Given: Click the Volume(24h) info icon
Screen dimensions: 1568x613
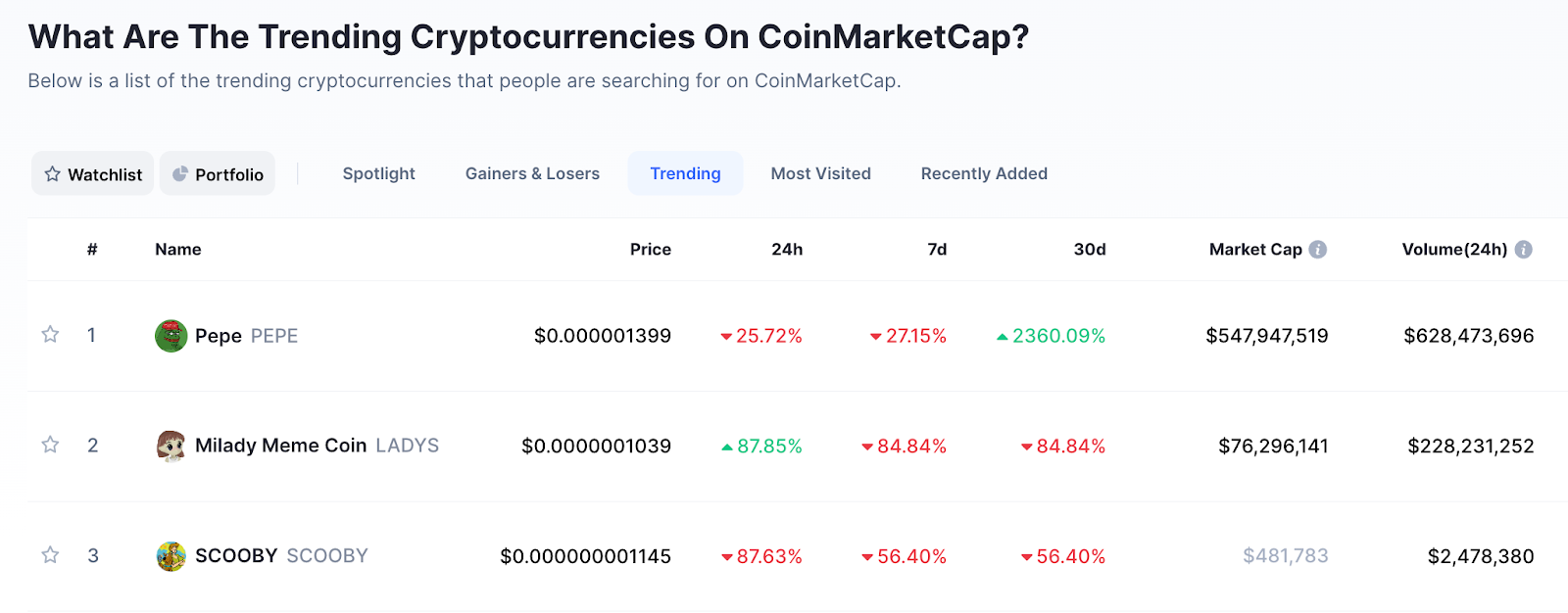Looking at the screenshot, I should pos(1523,250).
